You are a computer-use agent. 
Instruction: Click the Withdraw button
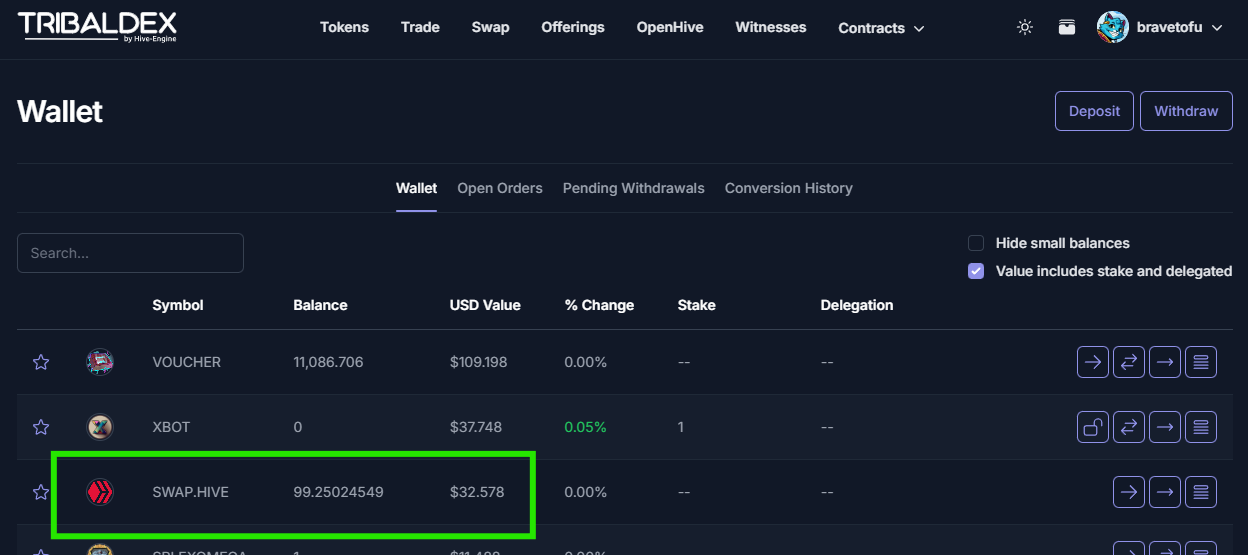1186,111
